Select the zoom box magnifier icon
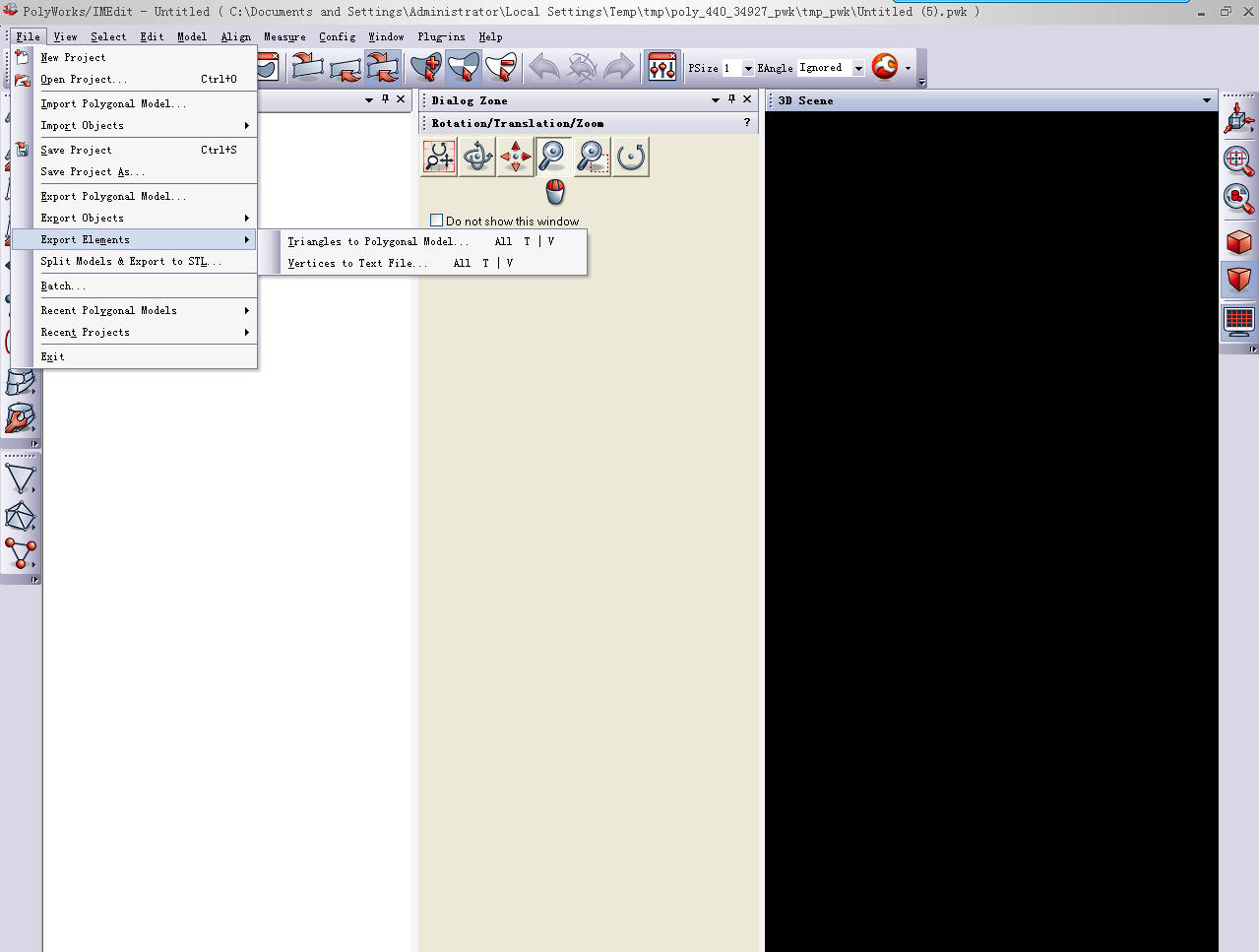The image size is (1259, 952). click(x=593, y=157)
